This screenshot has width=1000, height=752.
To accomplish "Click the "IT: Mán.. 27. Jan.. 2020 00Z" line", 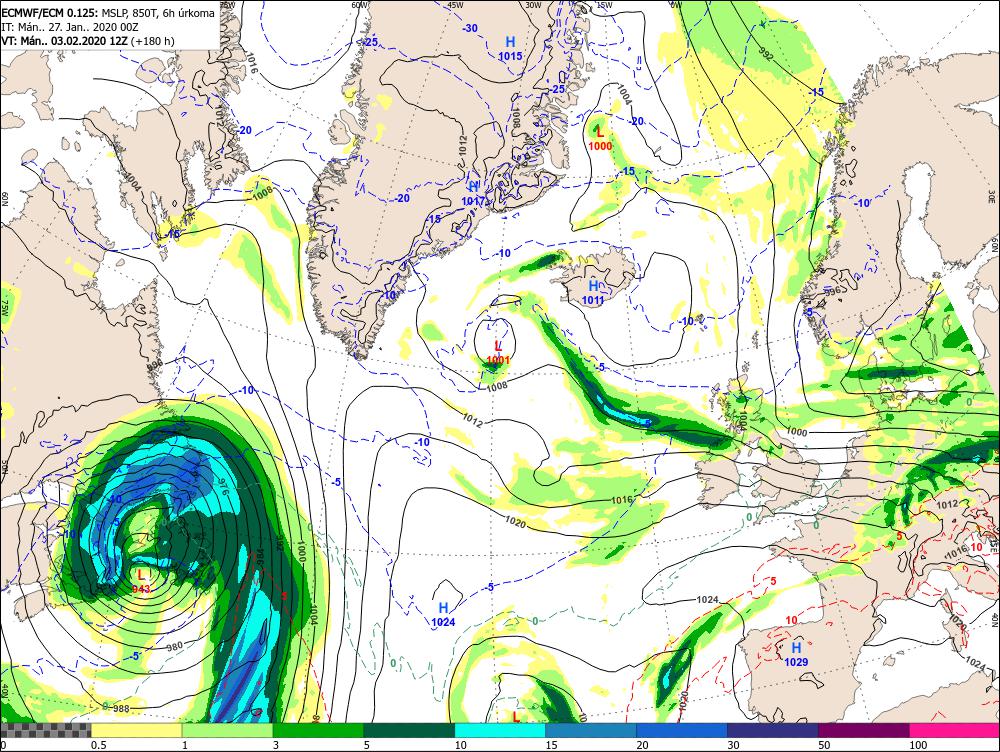I will click(x=70, y=27).
